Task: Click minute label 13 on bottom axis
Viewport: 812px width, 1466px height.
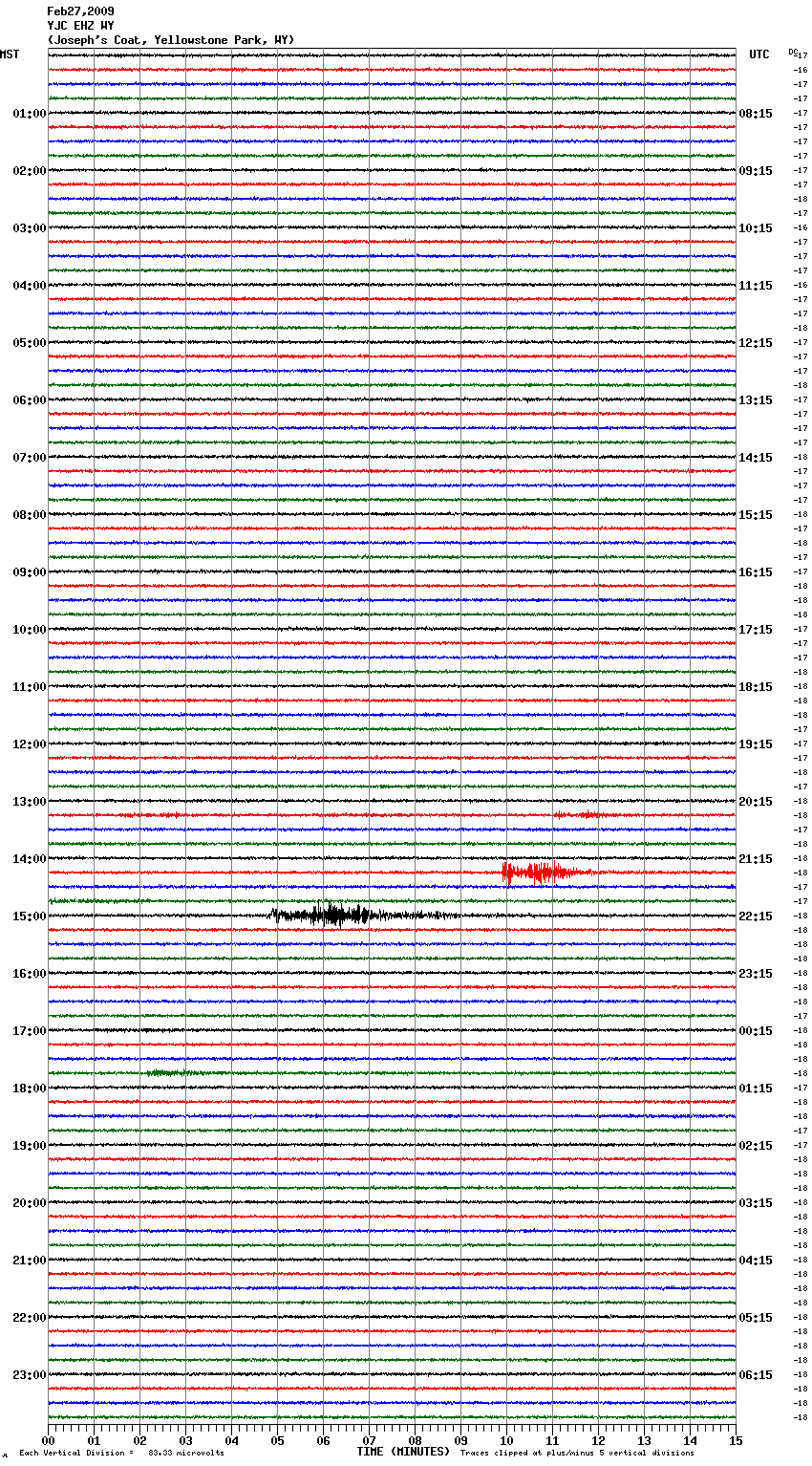Action: point(644,1441)
